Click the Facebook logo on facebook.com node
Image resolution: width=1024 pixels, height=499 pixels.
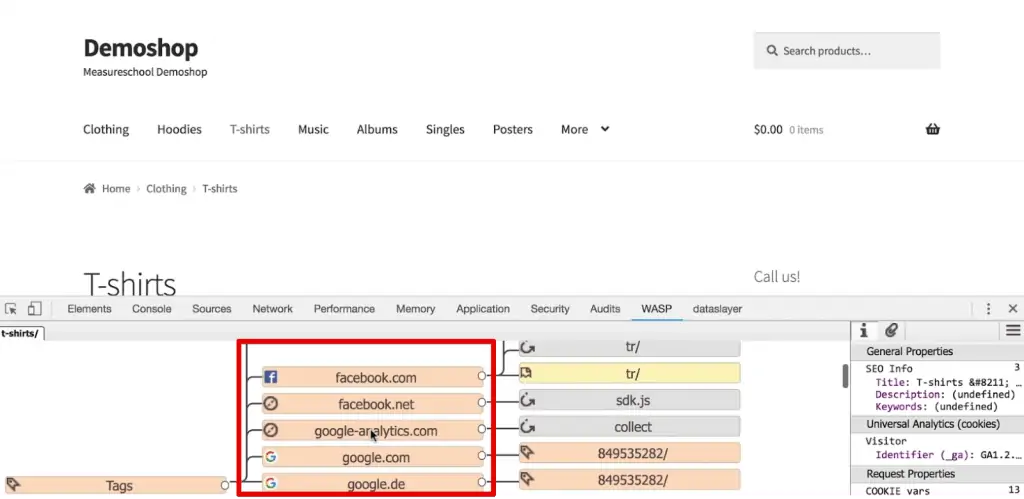(x=271, y=377)
